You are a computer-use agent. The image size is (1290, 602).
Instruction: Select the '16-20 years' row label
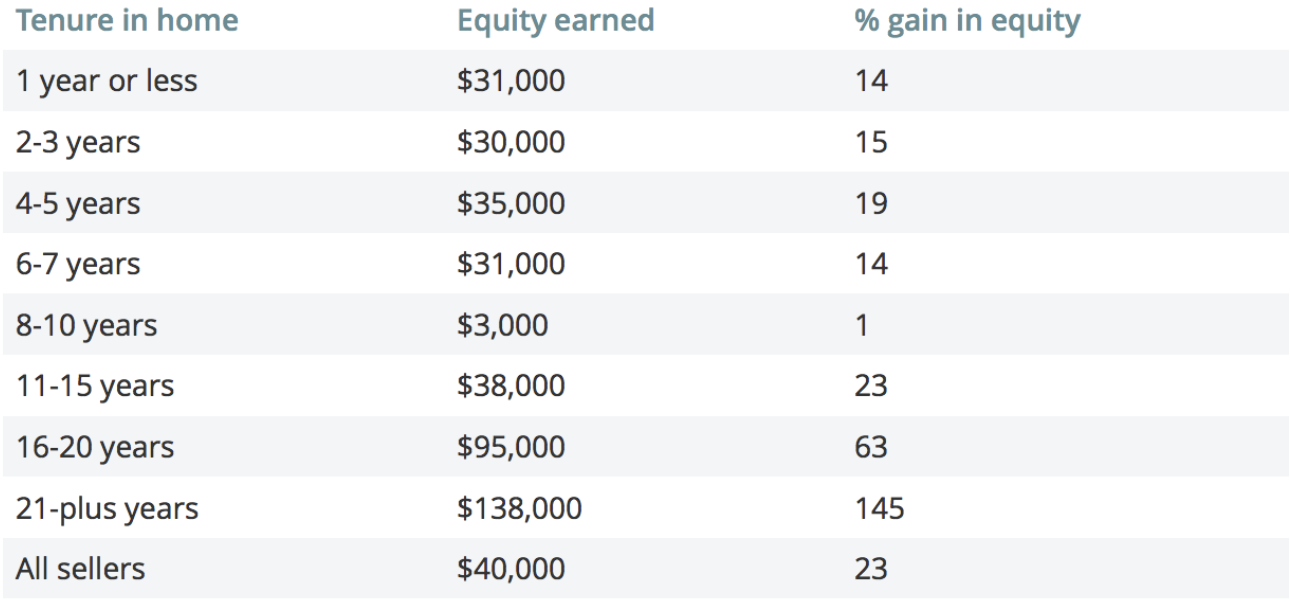click(x=94, y=447)
